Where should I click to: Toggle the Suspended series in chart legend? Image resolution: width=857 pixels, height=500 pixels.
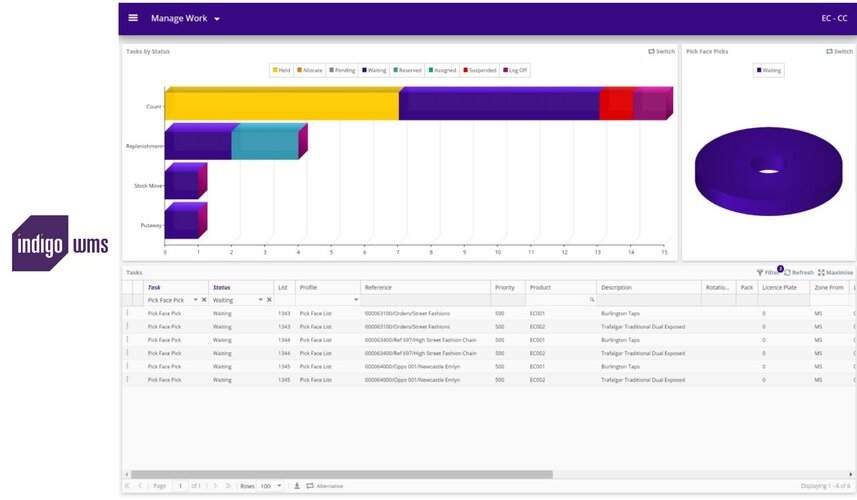[x=480, y=71]
